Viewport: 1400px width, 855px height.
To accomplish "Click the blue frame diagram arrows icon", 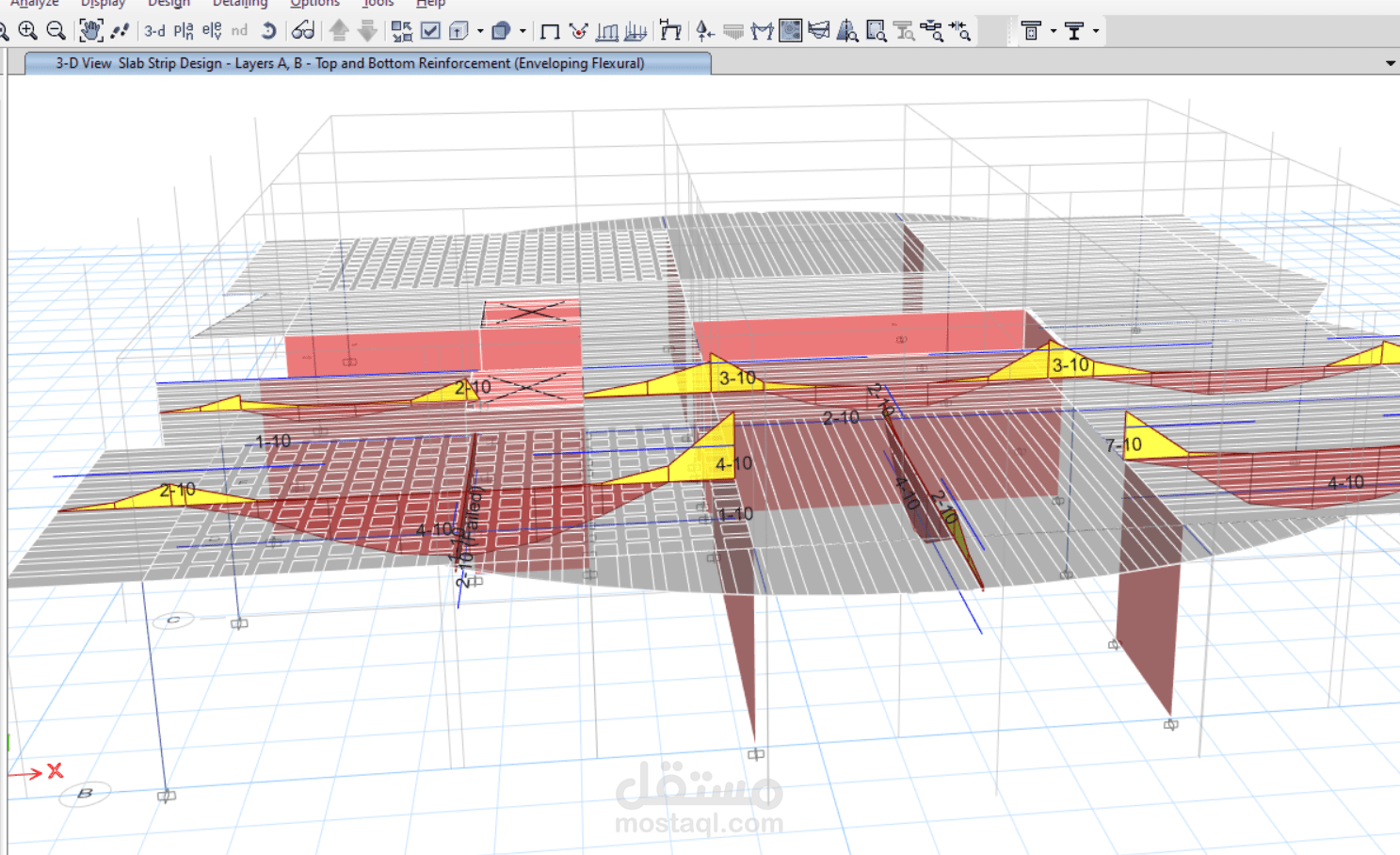I will pyautogui.click(x=636, y=31).
